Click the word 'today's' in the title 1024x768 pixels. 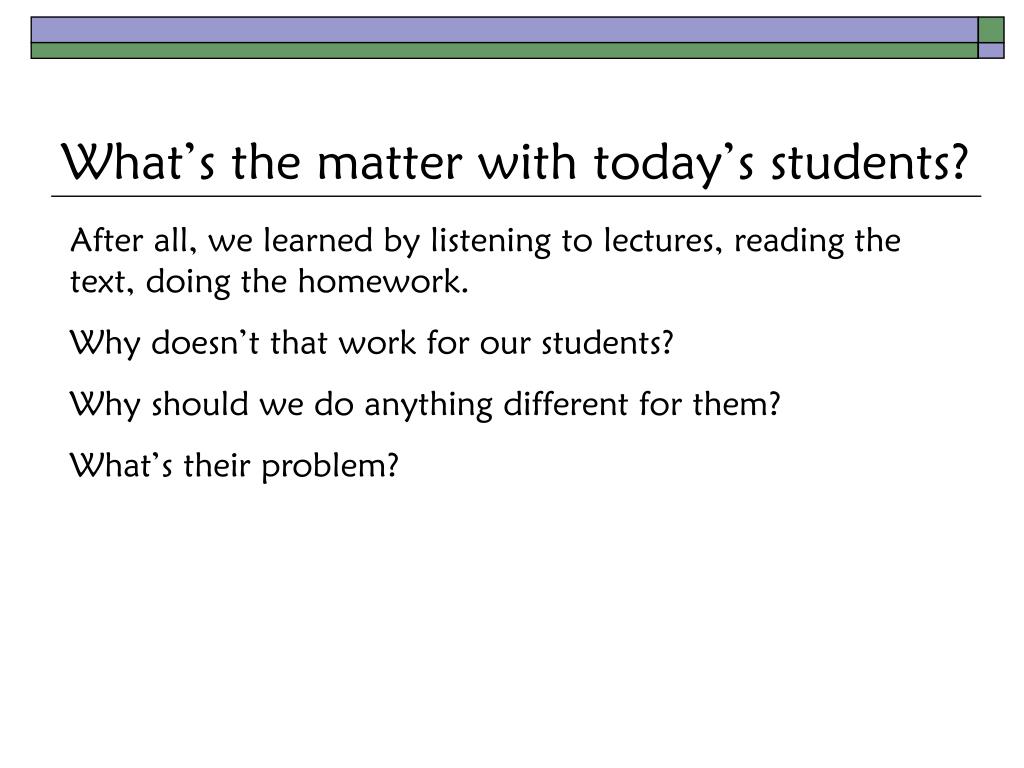click(673, 163)
